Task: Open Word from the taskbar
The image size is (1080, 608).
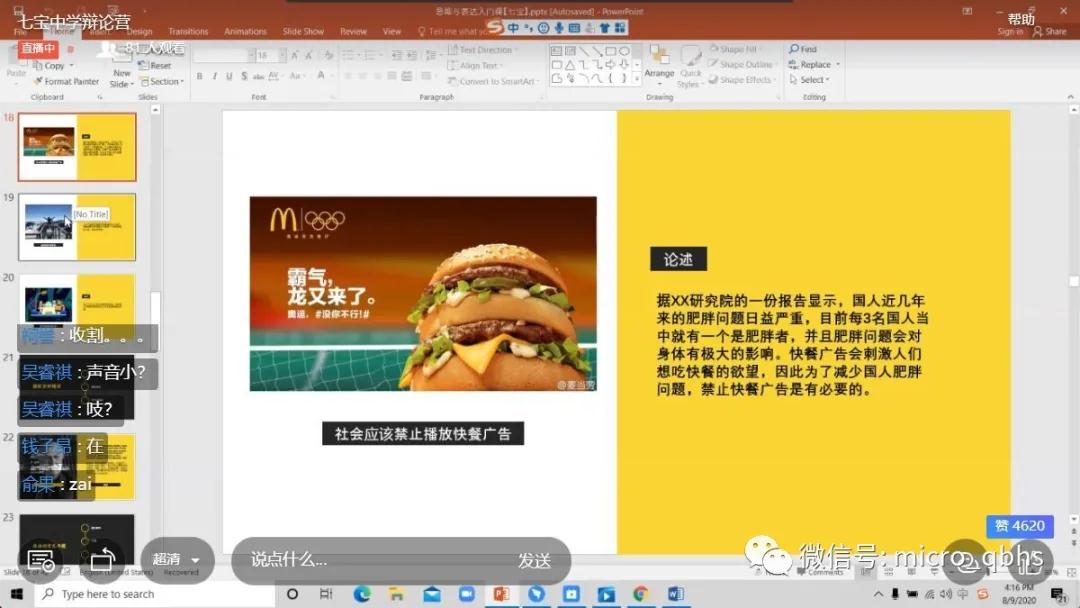Action: point(676,594)
